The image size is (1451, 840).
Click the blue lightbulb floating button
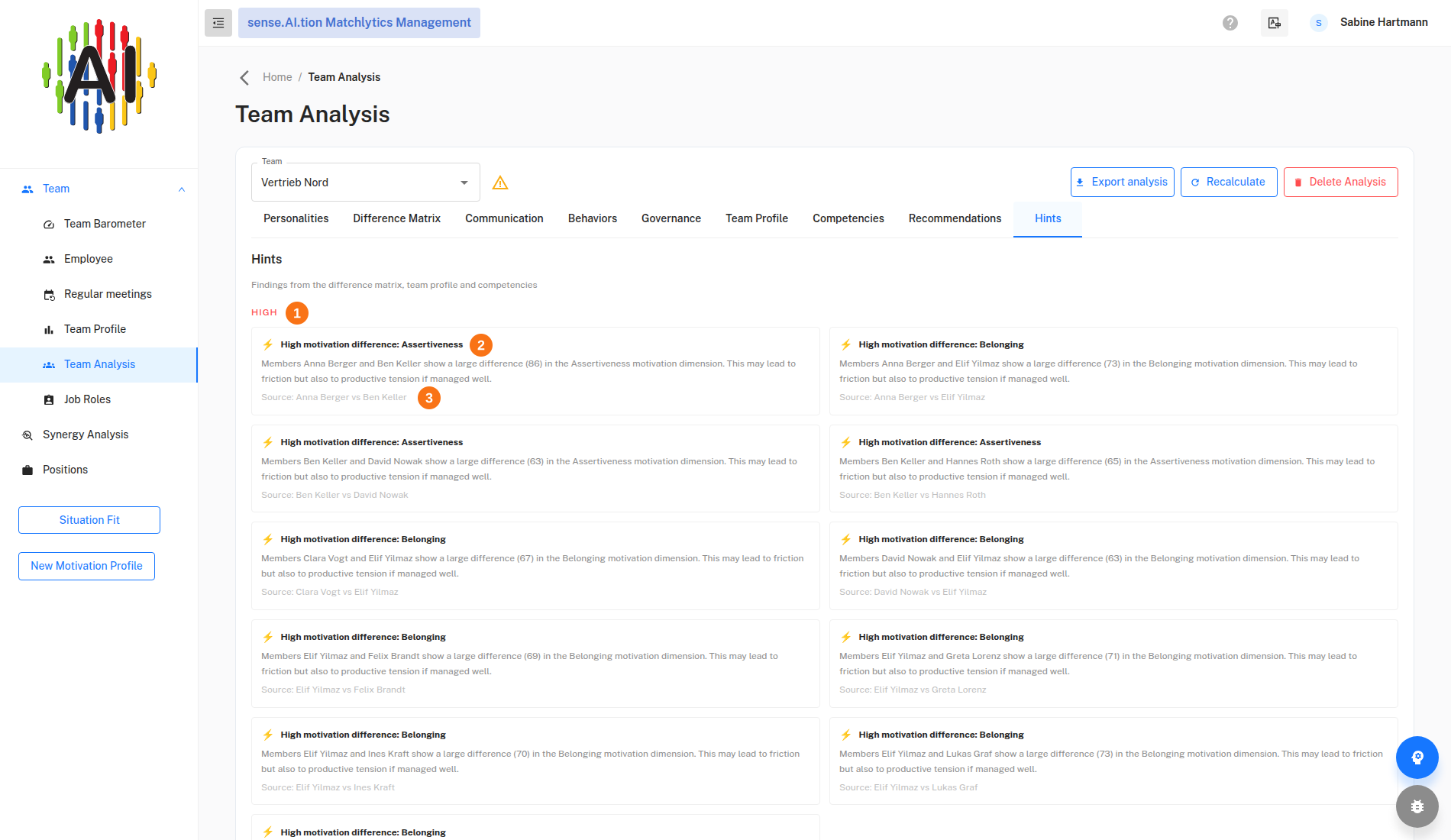point(1417,758)
